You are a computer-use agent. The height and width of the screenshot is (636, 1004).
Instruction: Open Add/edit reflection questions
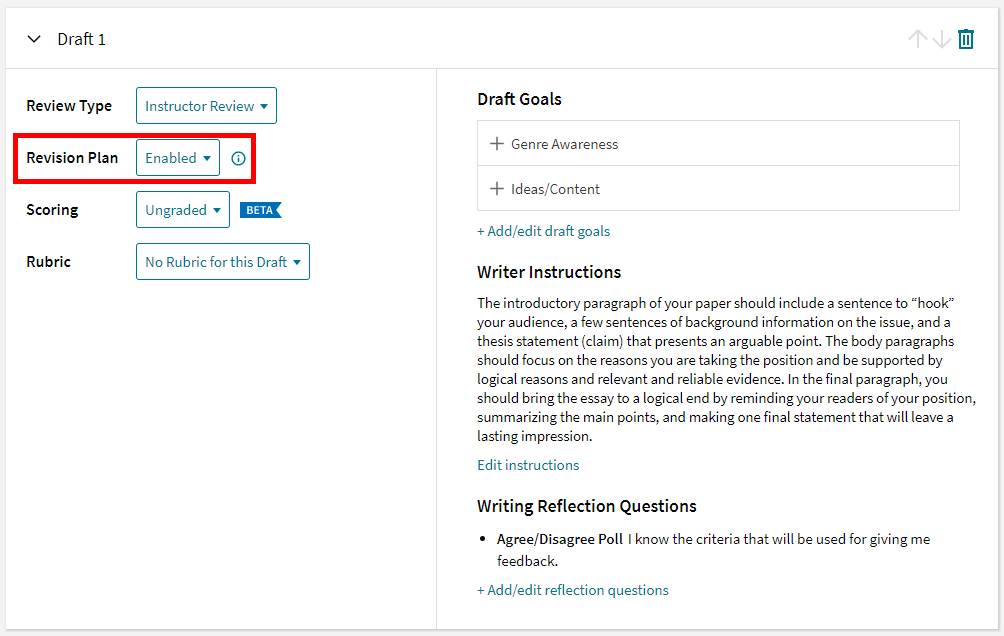click(x=573, y=590)
